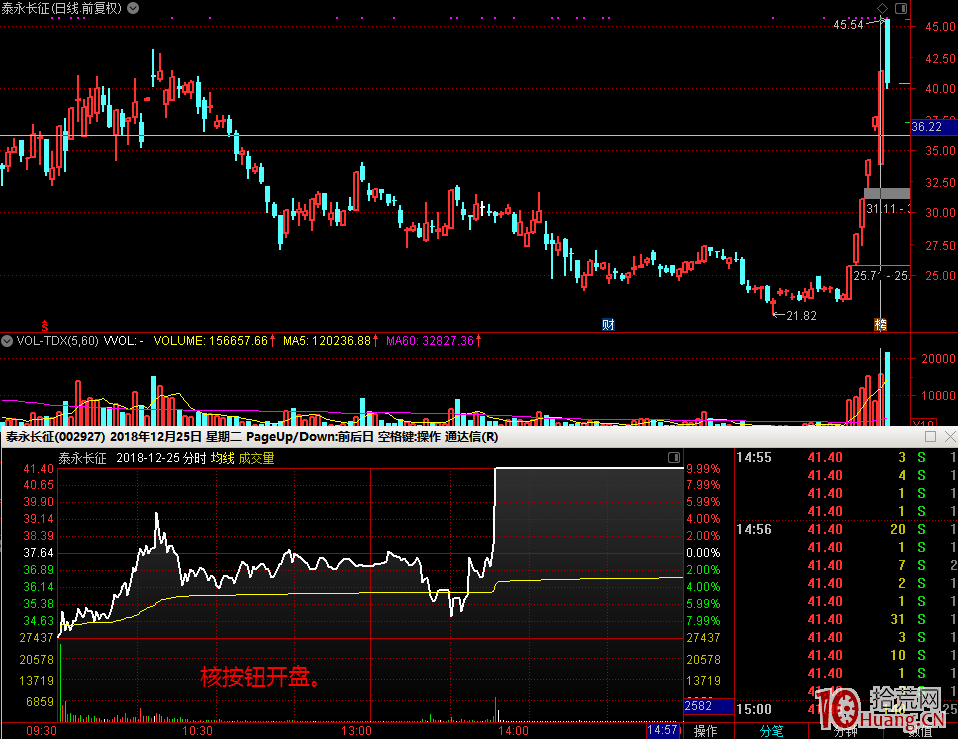The width and height of the screenshot is (958, 739).
Task: Click the 泰永长征(日线.前复权) chart title
Action: click(x=61, y=9)
